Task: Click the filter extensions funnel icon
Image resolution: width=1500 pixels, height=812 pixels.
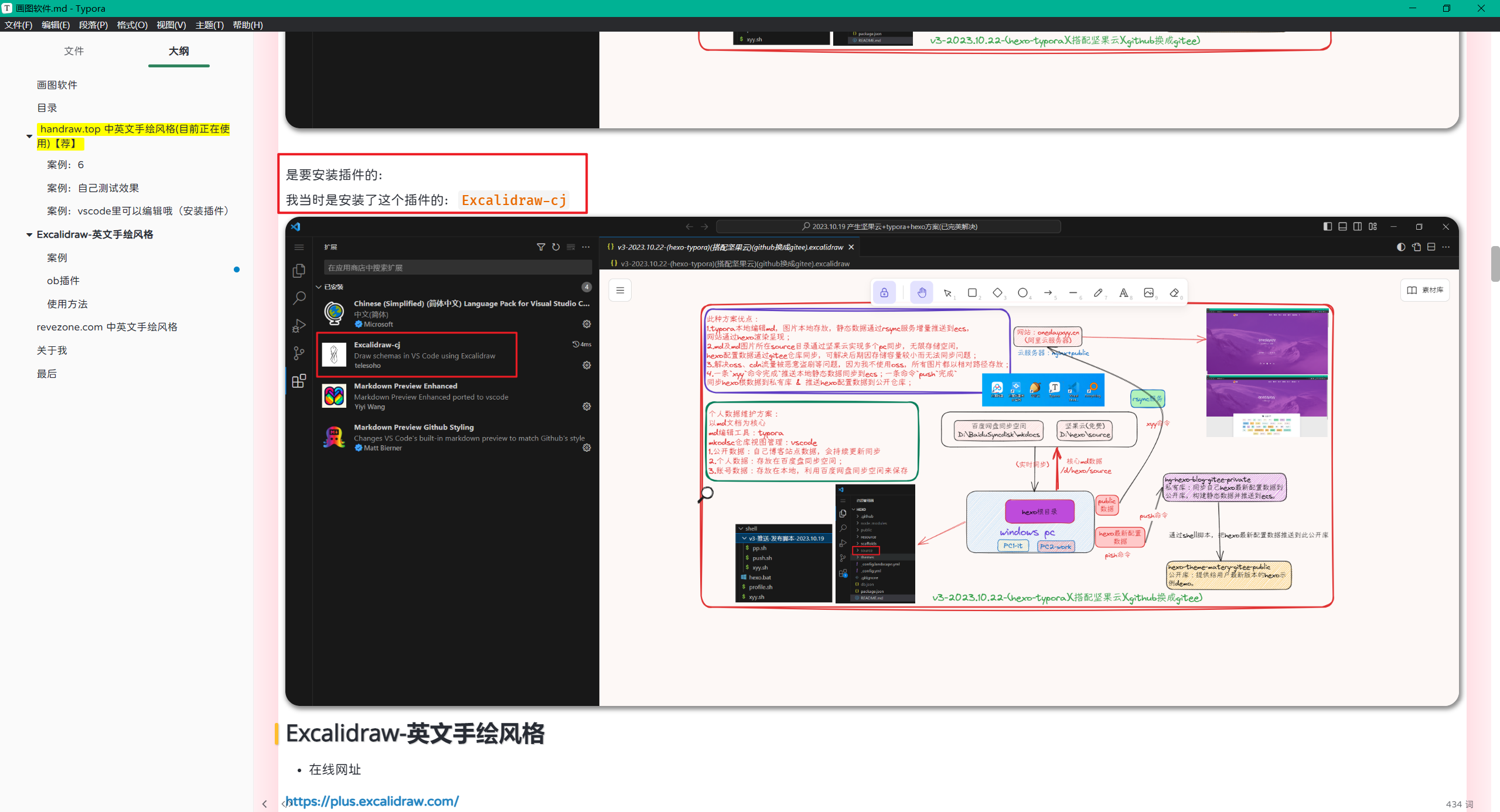Action: click(541, 247)
